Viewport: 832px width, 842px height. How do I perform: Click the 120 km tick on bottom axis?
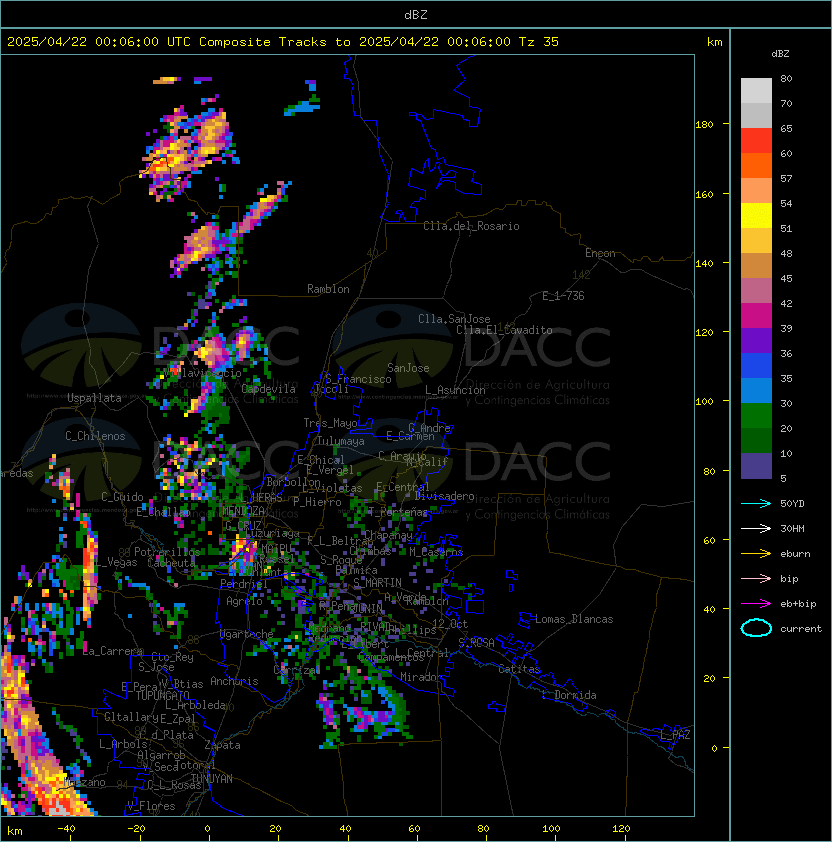click(621, 828)
